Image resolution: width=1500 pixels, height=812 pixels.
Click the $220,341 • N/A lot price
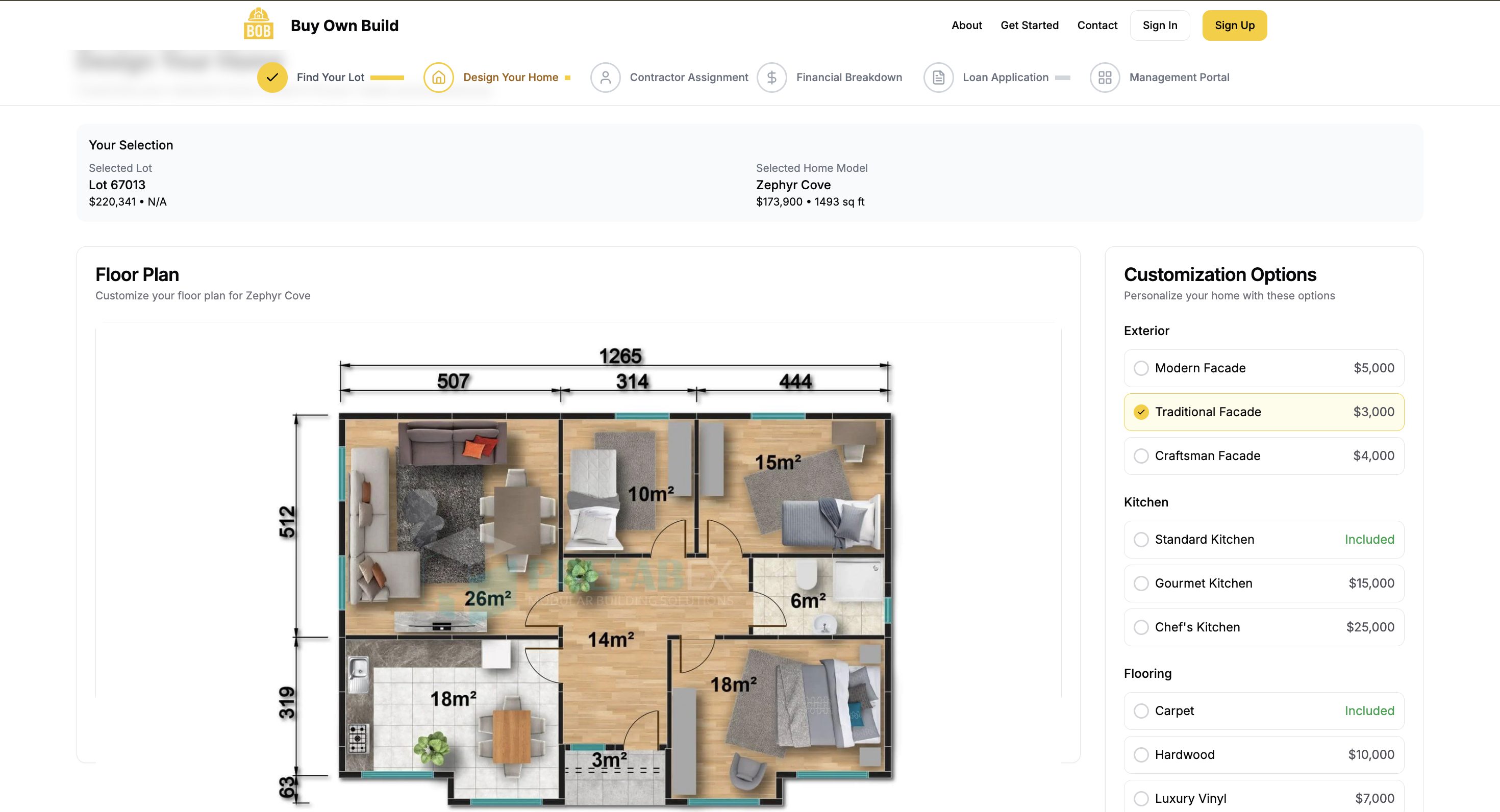(128, 201)
